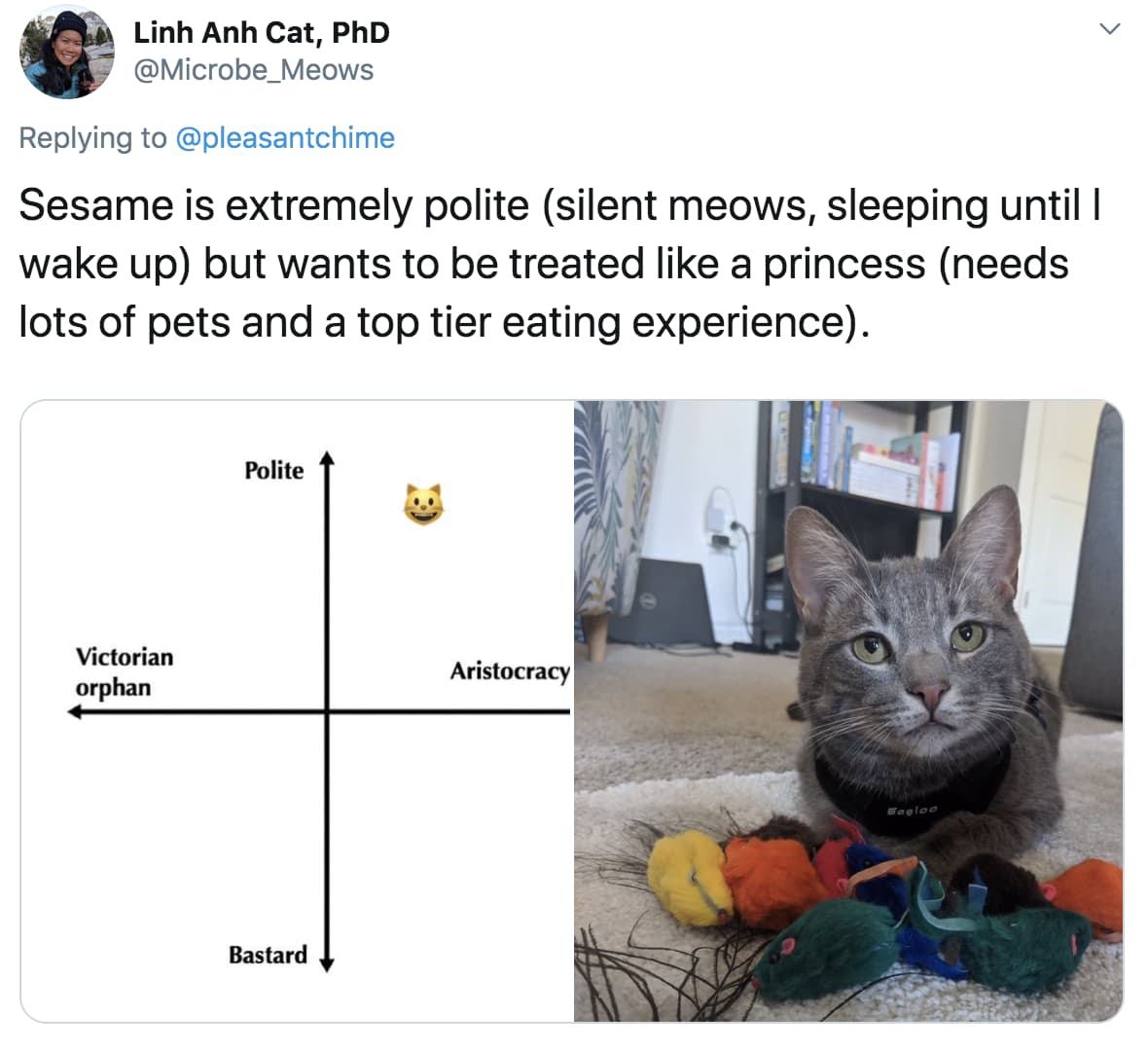Click the Polite axis label
Viewport: 1148px width, 1049px height.
click(x=275, y=470)
